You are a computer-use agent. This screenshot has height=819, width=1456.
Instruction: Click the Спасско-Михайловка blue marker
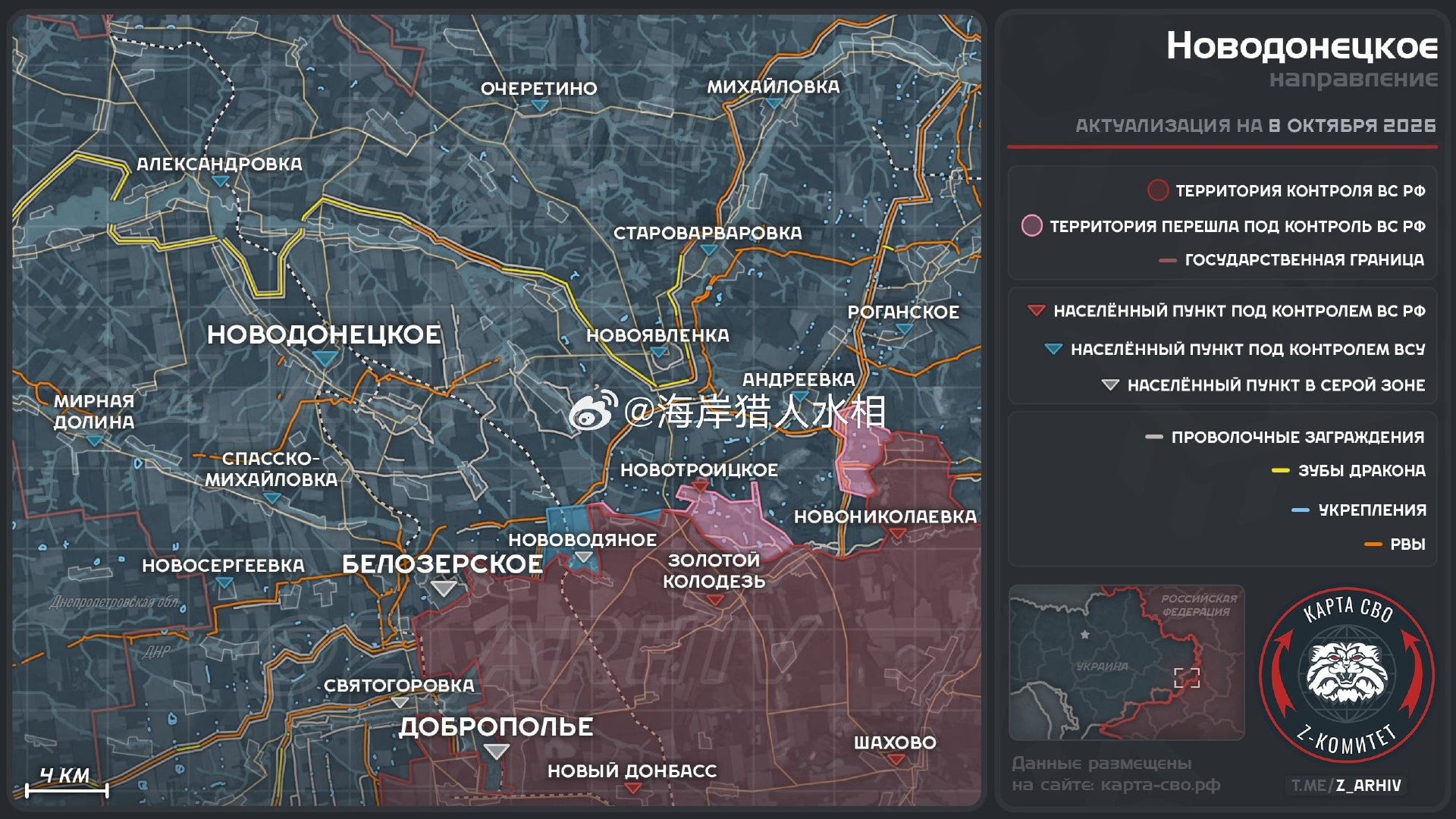tap(271, 497)
